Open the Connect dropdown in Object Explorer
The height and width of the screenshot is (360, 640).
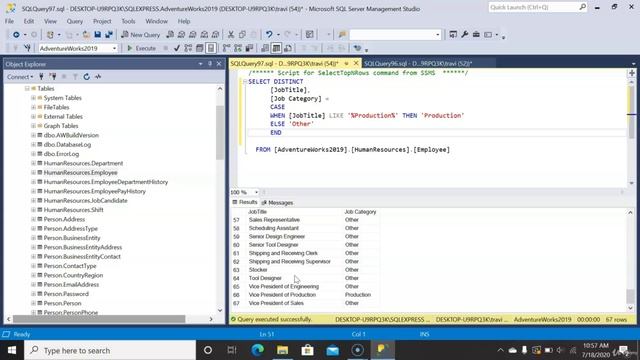[20, 77]
